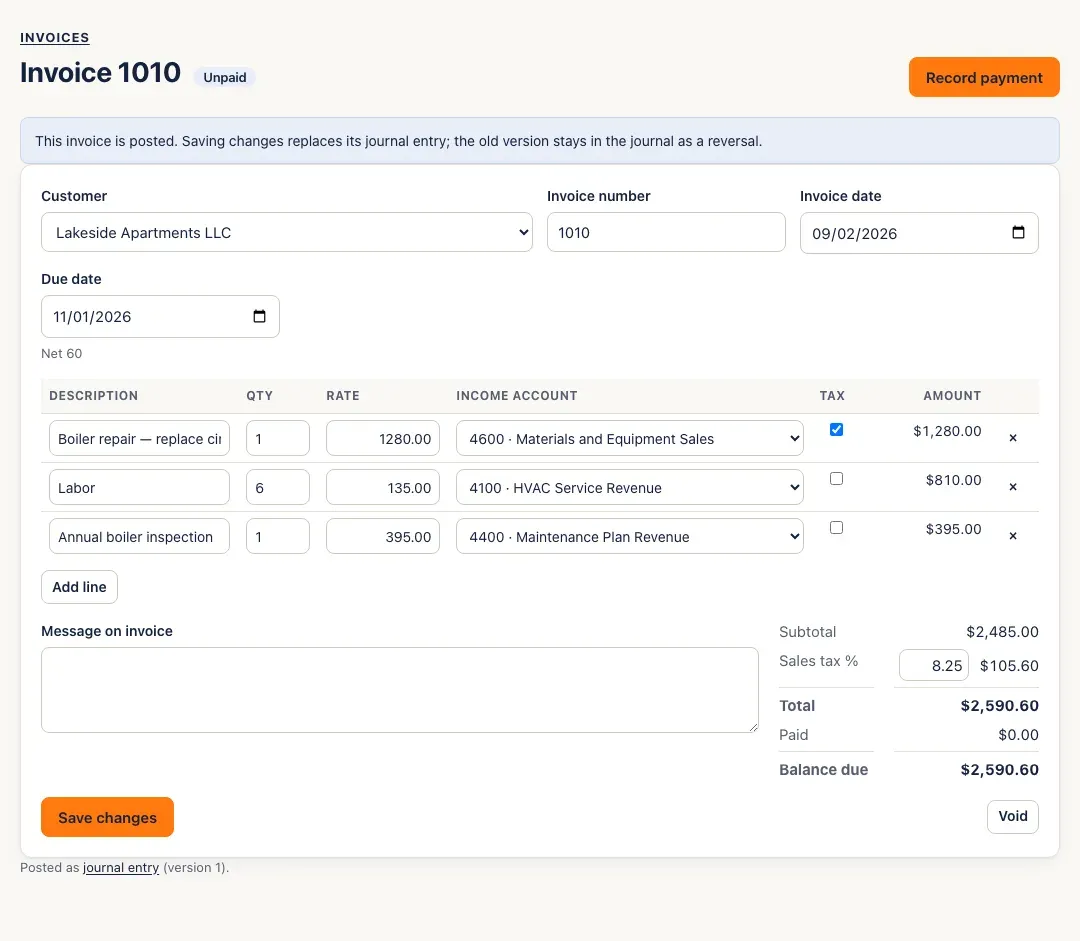Open the journal entry link
The height and width of the screenshot is (941, 1080).
coord(121,867)
